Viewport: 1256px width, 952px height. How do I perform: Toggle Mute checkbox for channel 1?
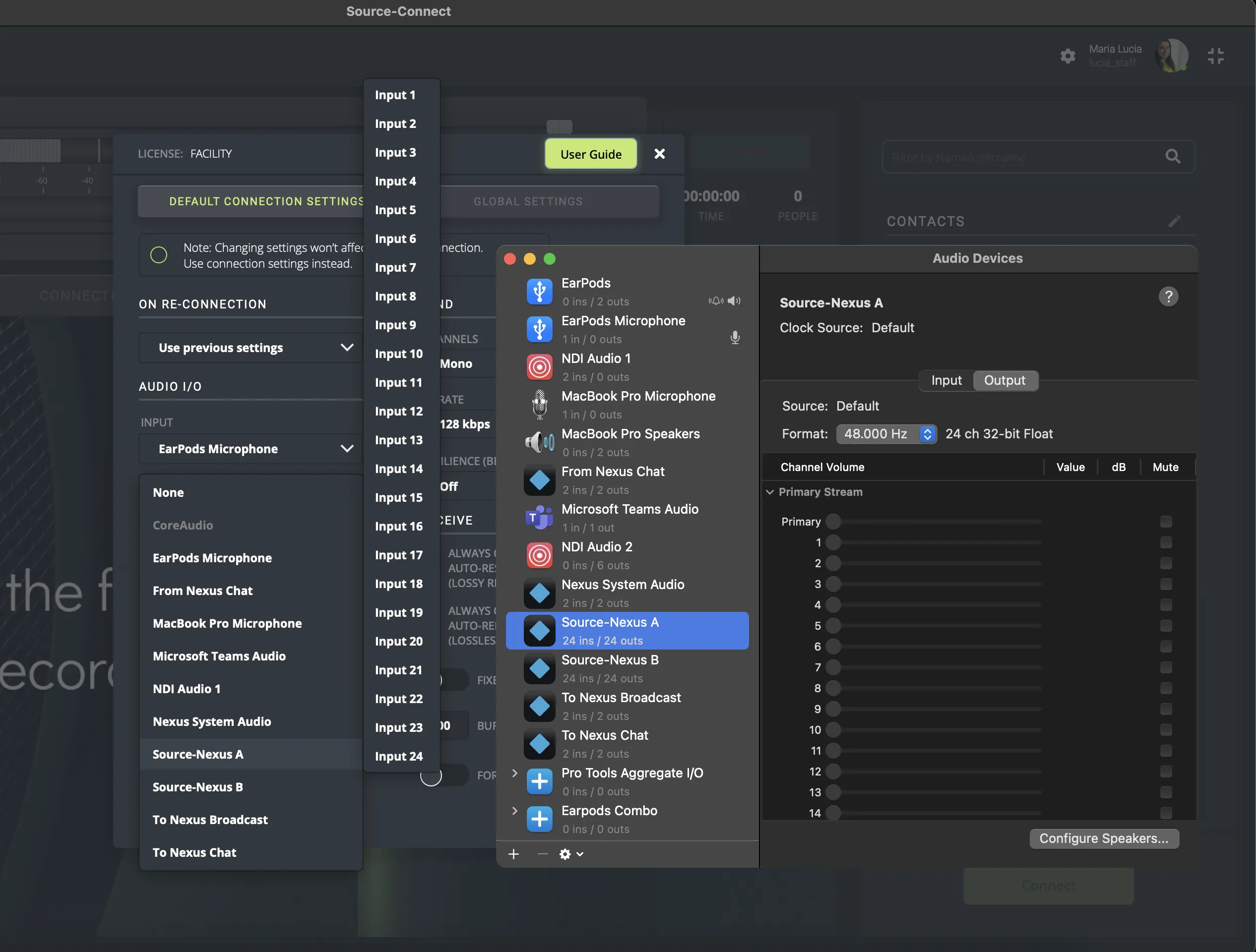point(1166,542)
